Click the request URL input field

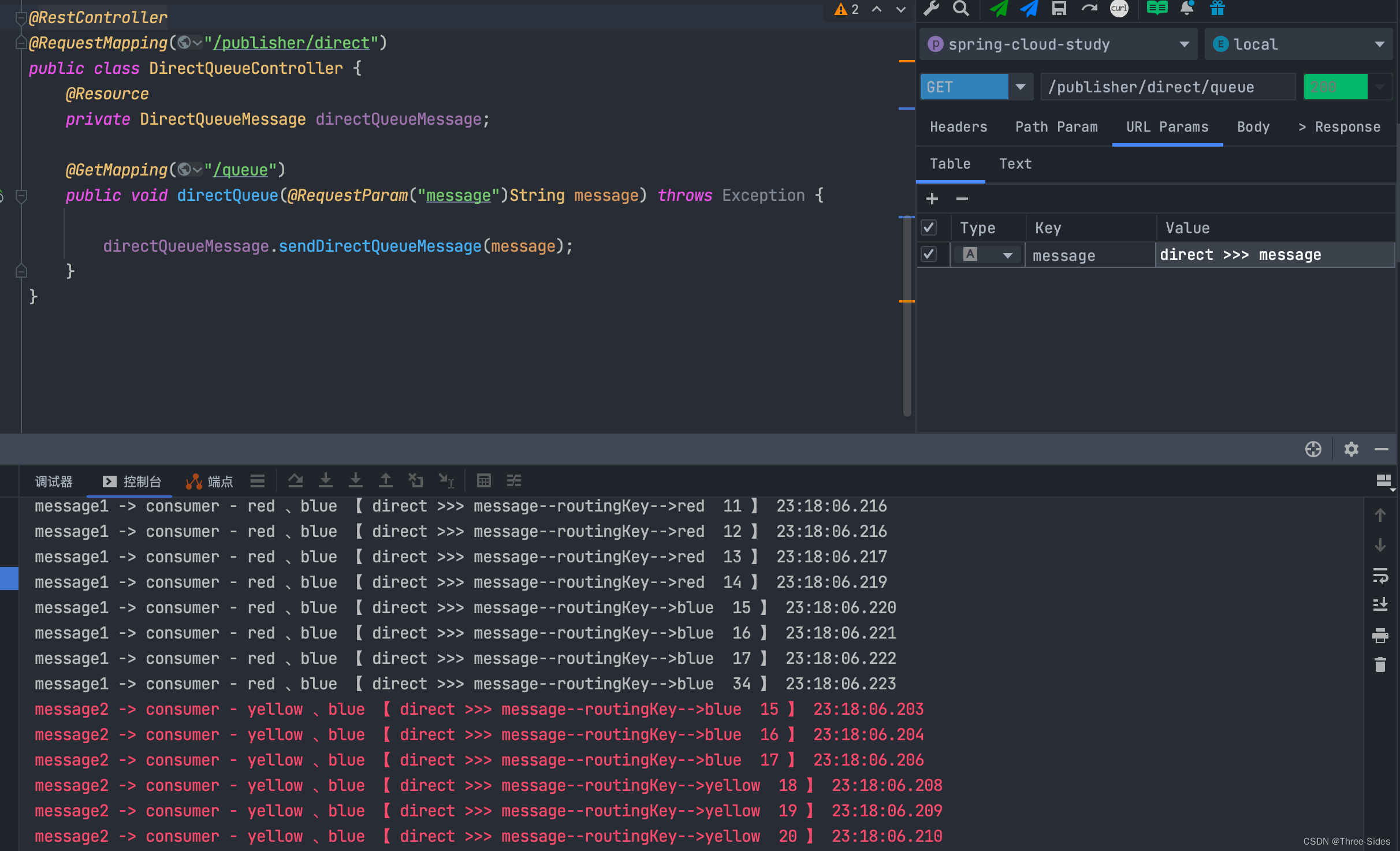(x=1167, y=87)
